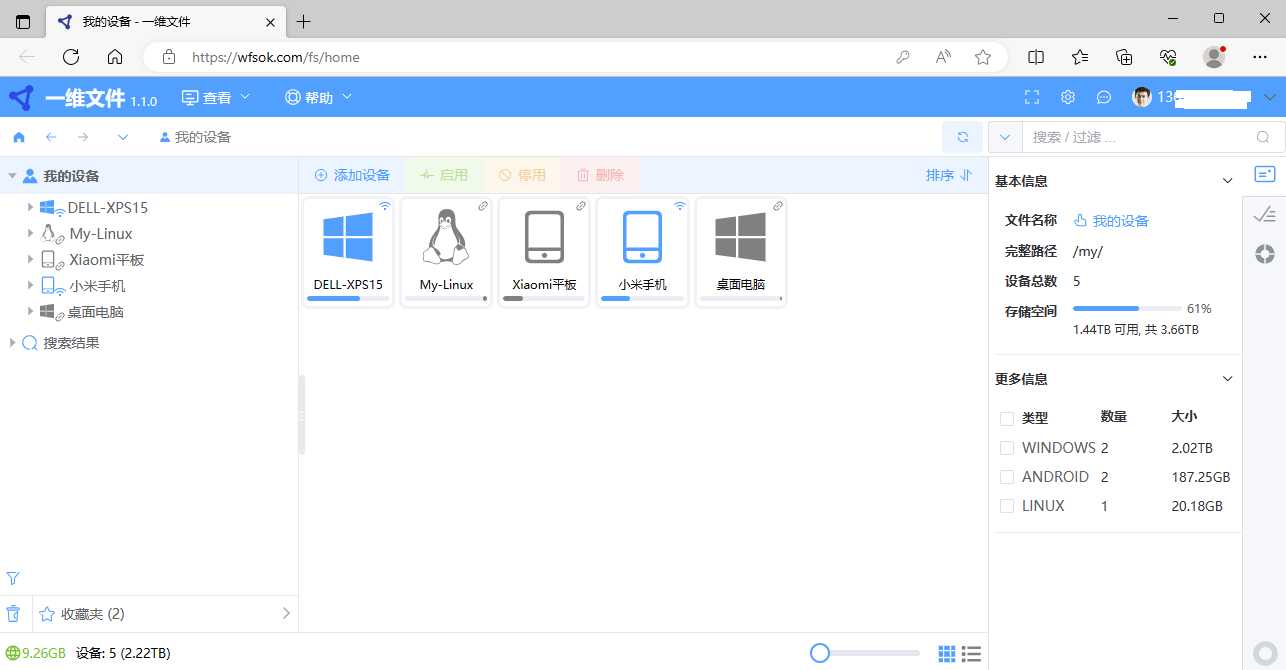Adjust the thumbnail size slider
Viewport: 1286px width, 670px height.
pos(820,653)
